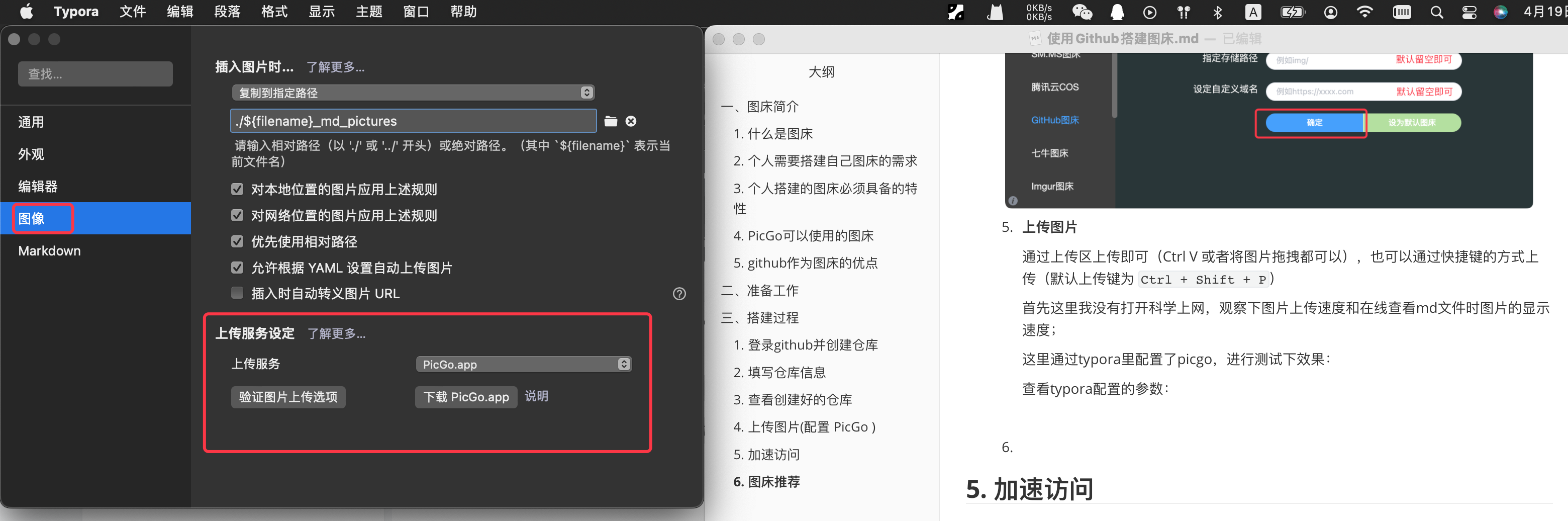Click the PicGo screenshot image in the document
This screenshot has width=1568, height=521.
click(1268, 131)
